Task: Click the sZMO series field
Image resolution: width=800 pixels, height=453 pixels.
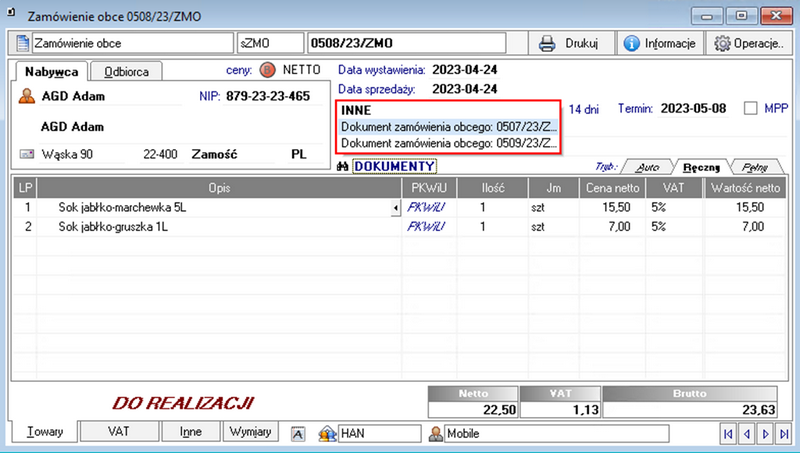Action: tap(270, 43)
